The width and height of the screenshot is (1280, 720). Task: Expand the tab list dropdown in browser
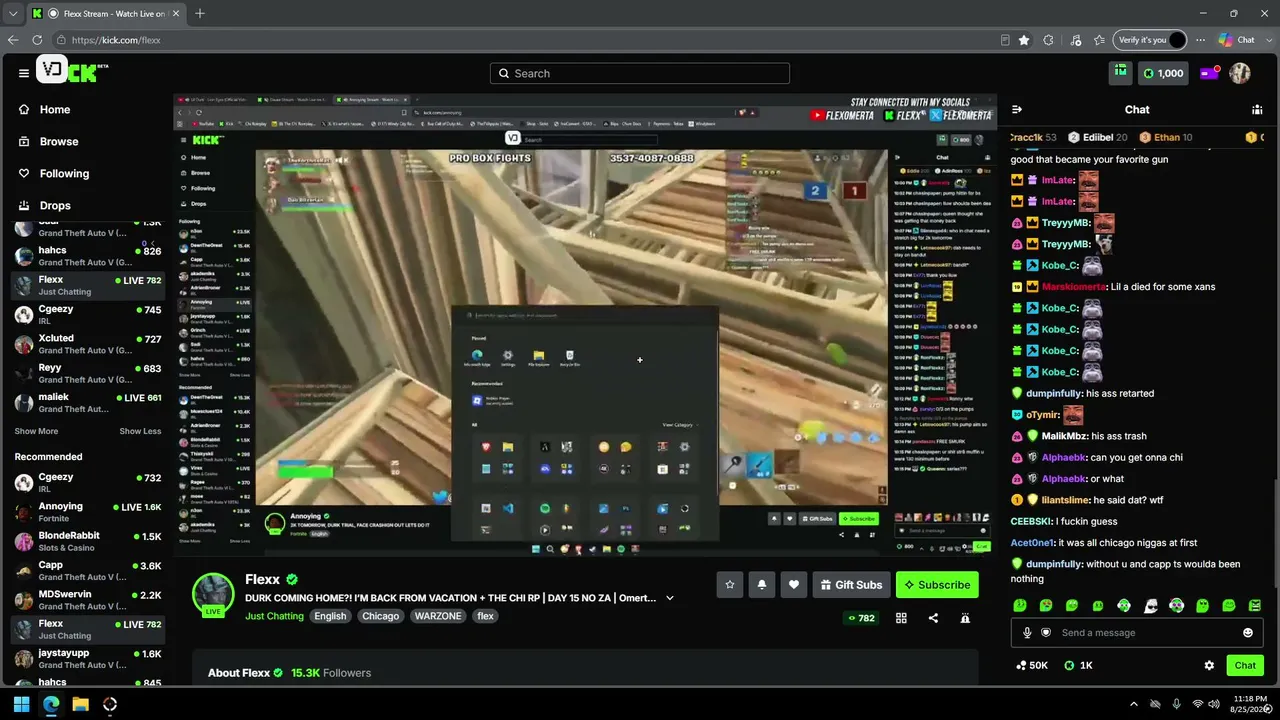point(12,13)
